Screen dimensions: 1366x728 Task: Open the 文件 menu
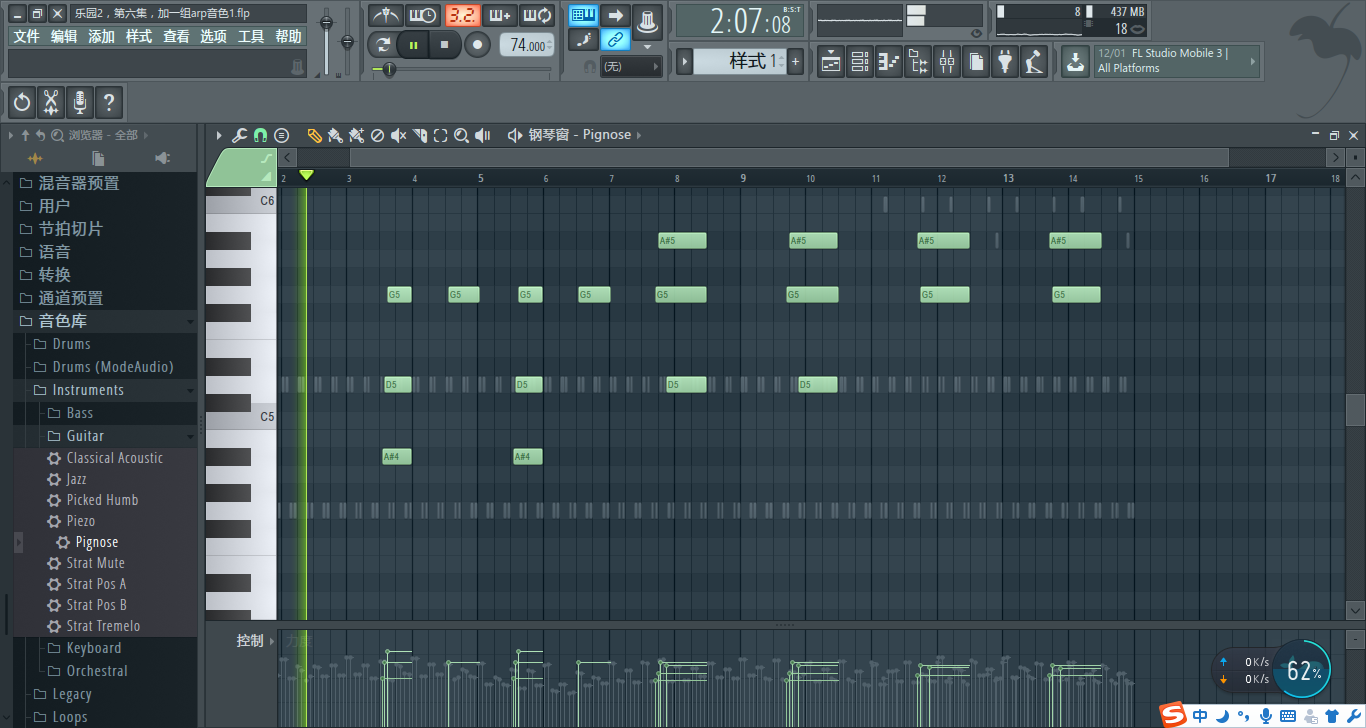tap(26, 36)
